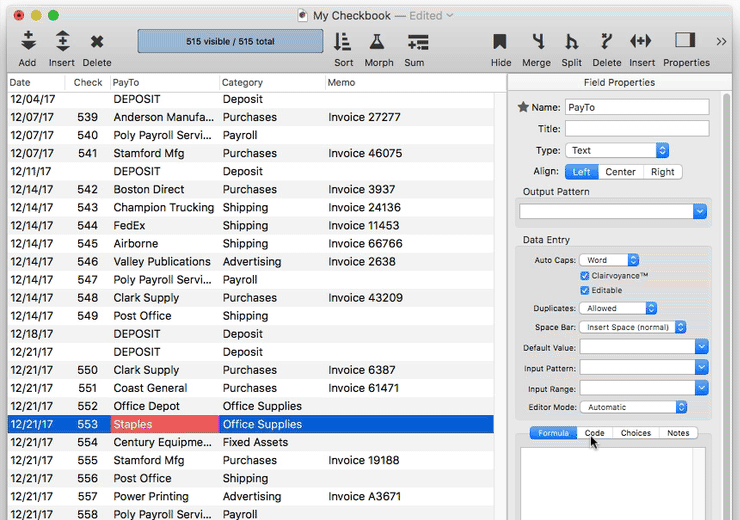This screenshot has height=520, width=740.
Task: Select the Century Equipme... cell
Action: click(165, 442)
